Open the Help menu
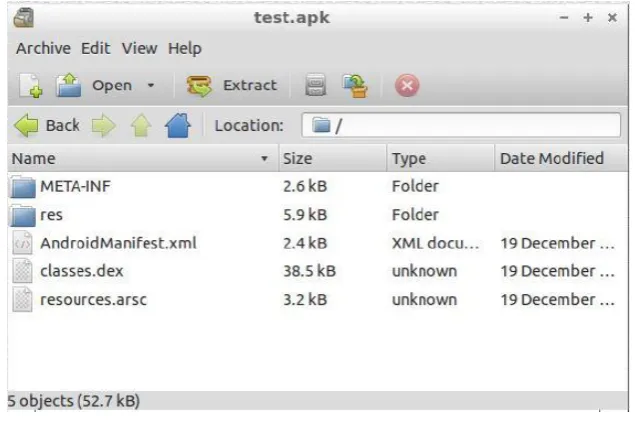635x424 pixels. (x=185, y=49)
